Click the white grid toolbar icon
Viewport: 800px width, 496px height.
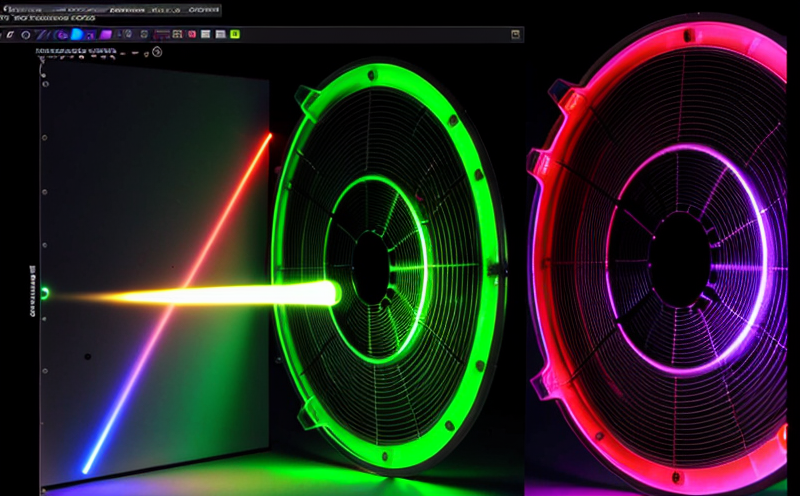pos(177,34)
